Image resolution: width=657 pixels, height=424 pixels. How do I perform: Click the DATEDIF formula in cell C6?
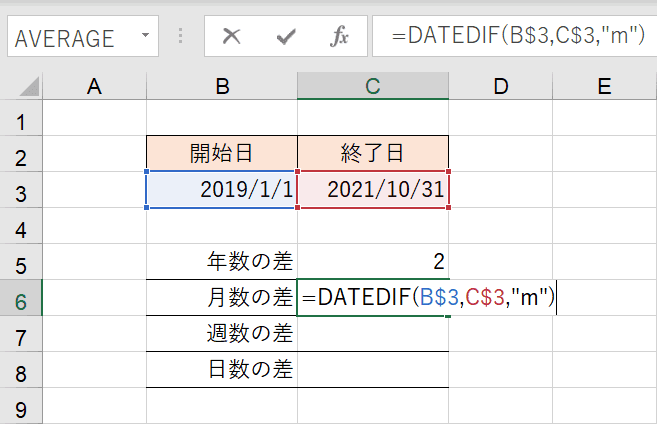428,297
